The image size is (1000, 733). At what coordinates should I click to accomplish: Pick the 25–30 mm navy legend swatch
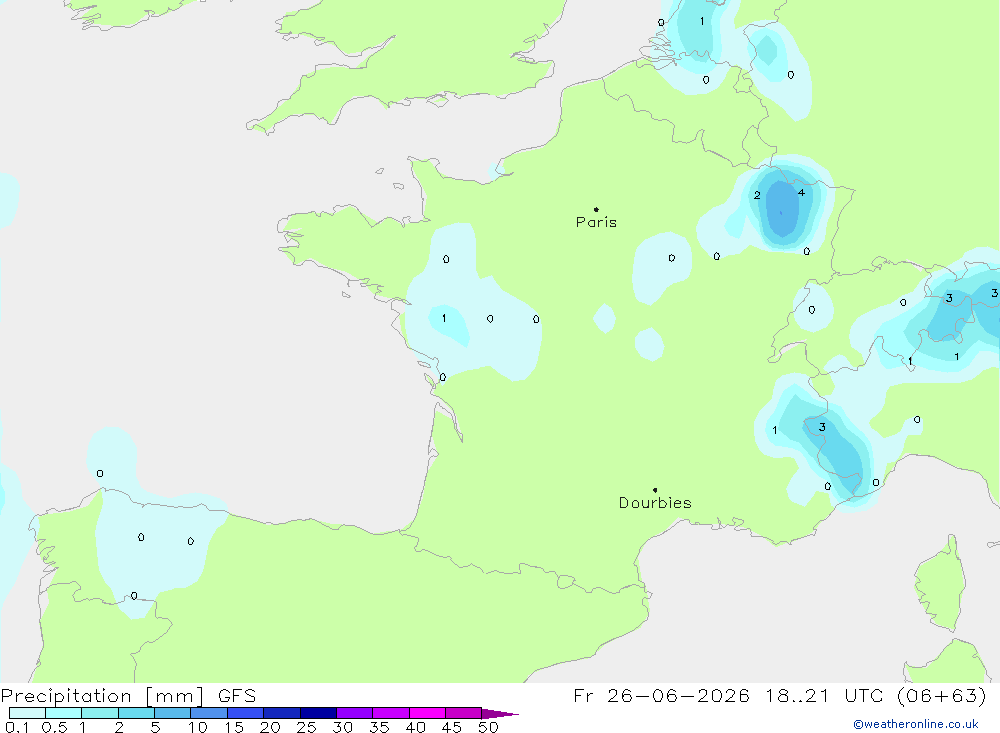[x=318, y=713]
